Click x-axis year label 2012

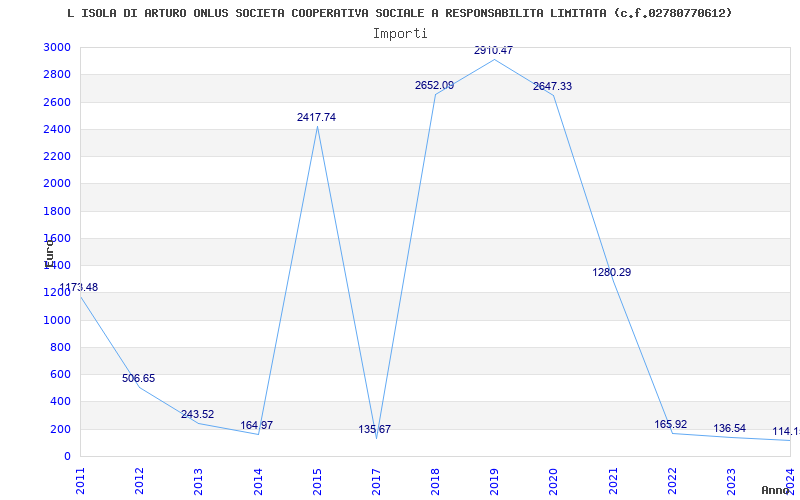pyautogui.click(x=139, y=481)
